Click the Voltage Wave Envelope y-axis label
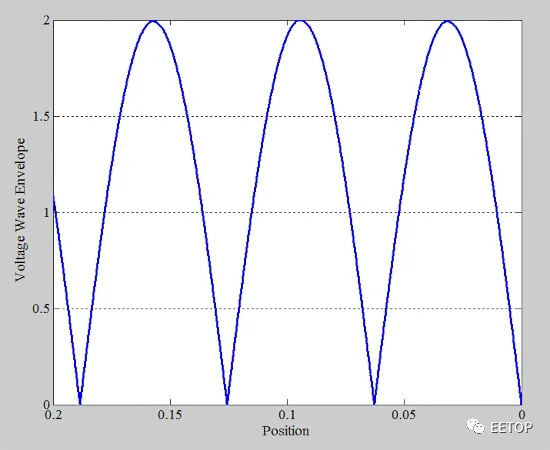 coord(20,209)
